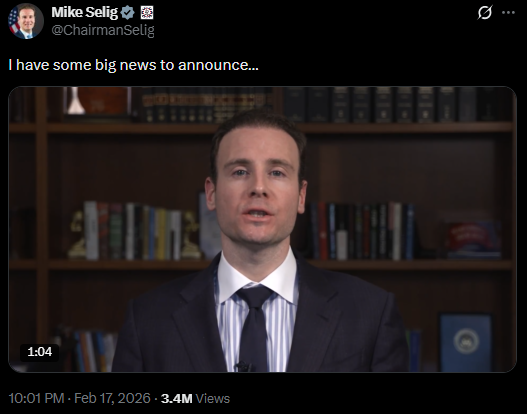Open the 10:01 PM post timestamp

click(36, 399)
